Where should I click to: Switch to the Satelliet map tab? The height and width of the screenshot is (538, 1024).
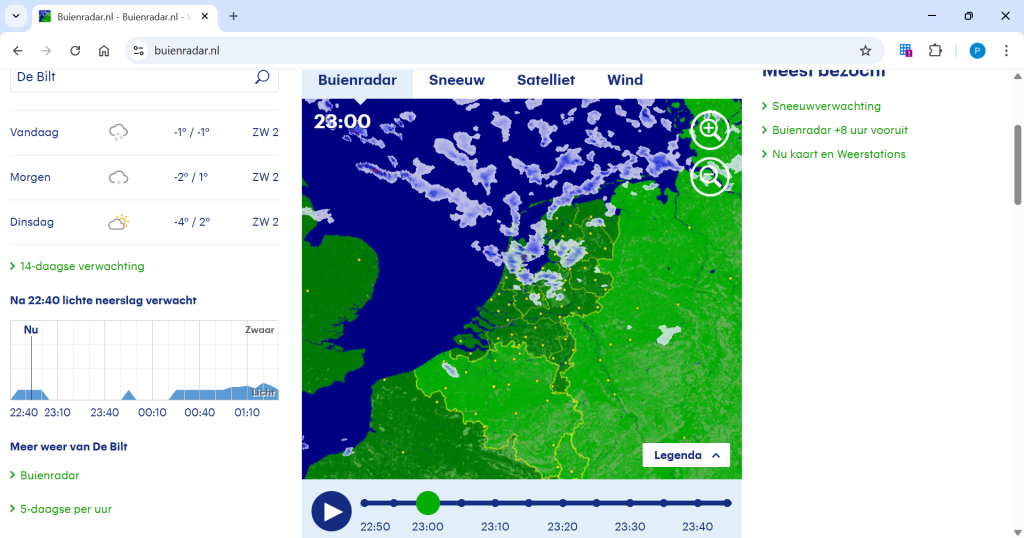click(x=546, y=80)
